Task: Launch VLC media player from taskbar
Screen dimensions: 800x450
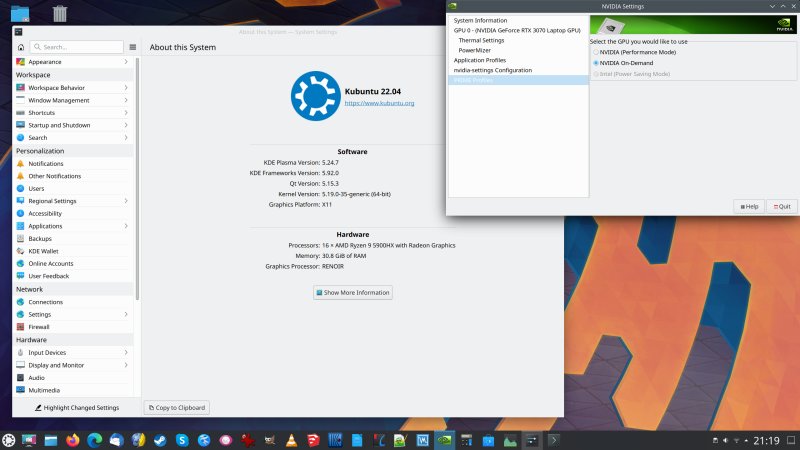Action: (x=291, y=439)
